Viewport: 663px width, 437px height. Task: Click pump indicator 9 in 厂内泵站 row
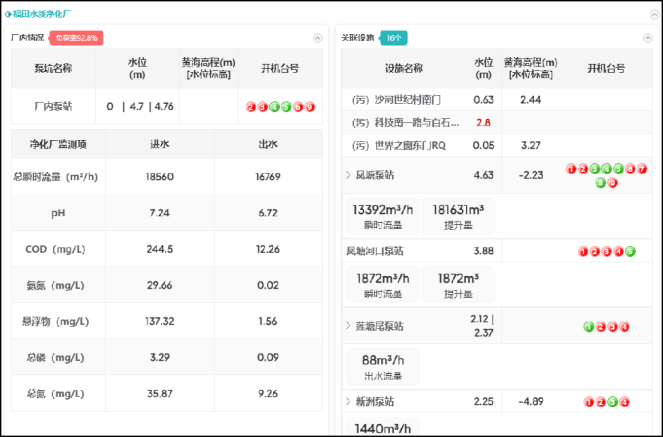(310, 107)
